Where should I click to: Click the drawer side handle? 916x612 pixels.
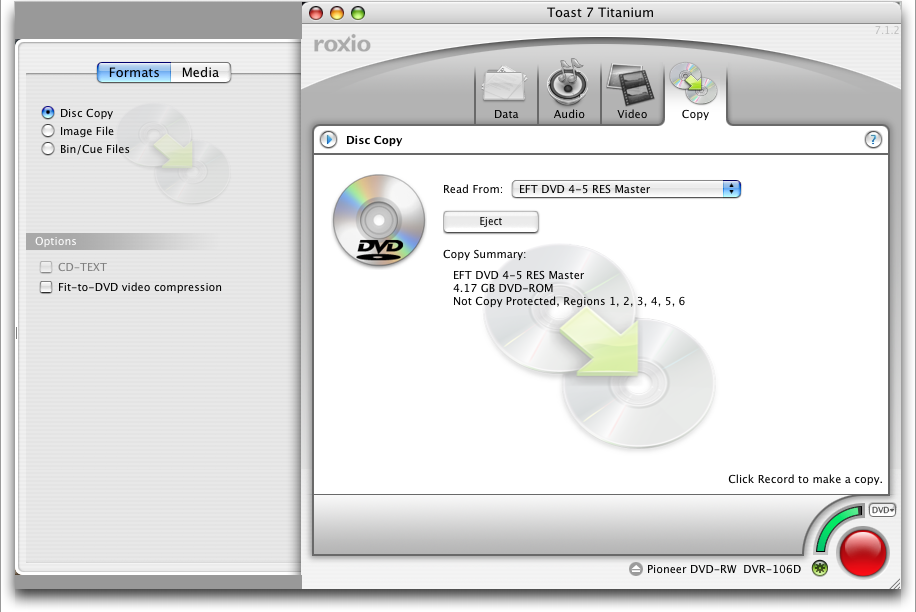(16, 333)
